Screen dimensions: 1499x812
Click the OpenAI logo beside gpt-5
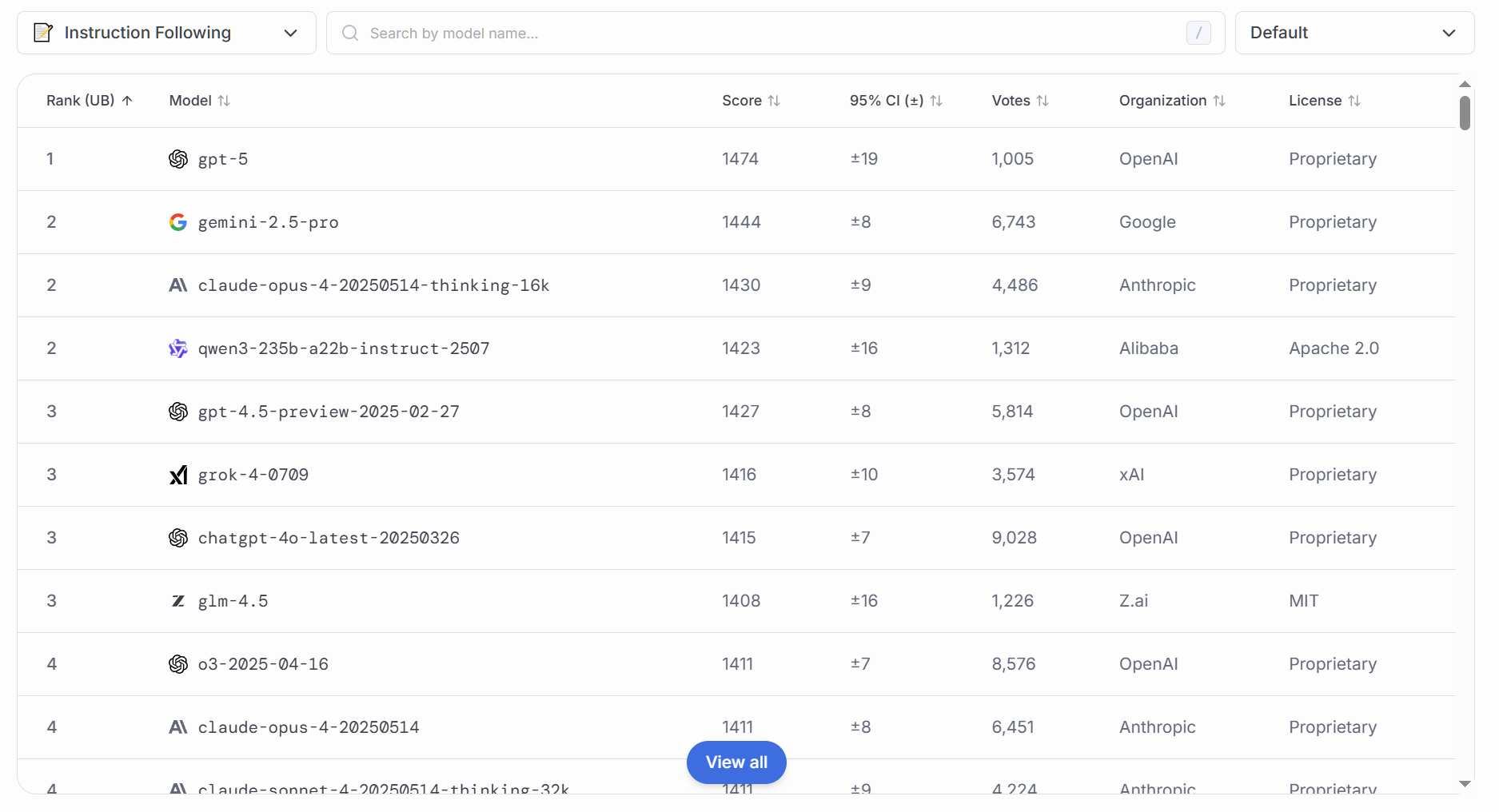[178, 159]
